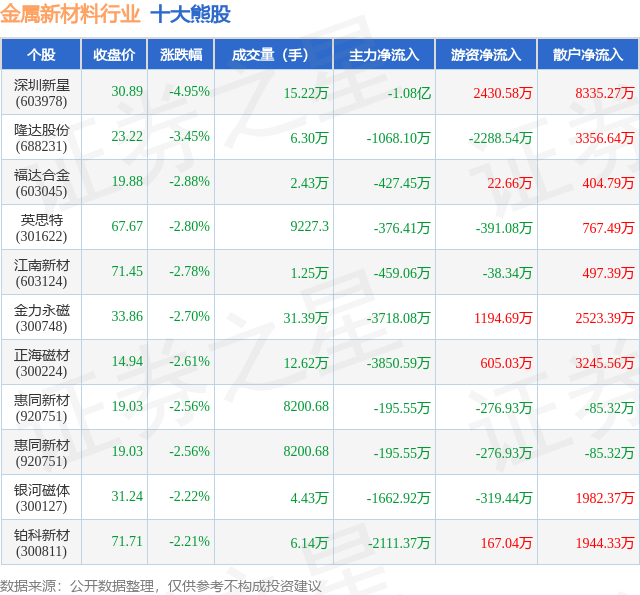Click the 金属新材料行业 title text
This screenshot has width=640, height=595.
click(x=70, y=14)
